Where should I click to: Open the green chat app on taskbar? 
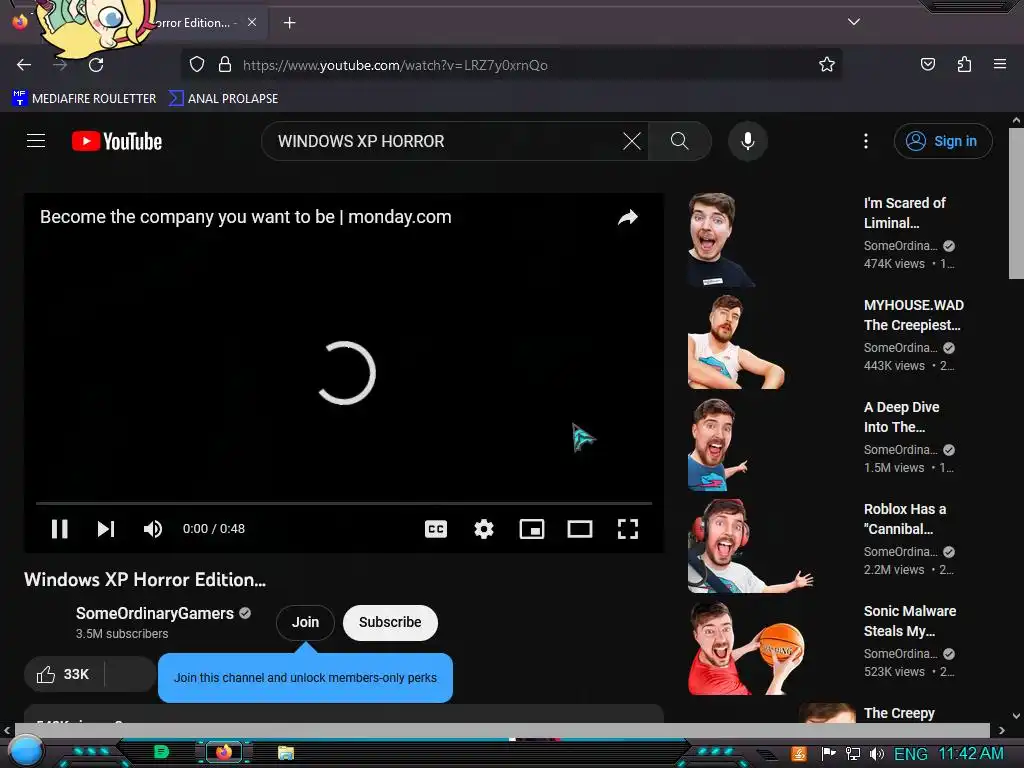161,752
